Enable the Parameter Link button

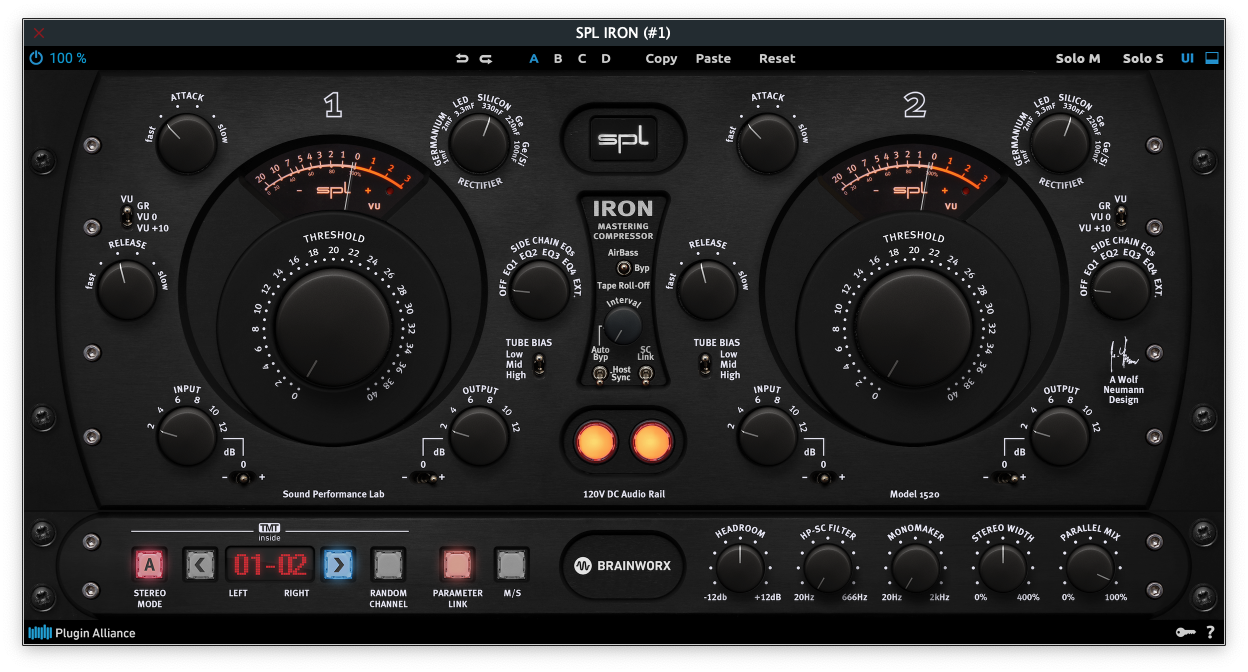(458, 565)
